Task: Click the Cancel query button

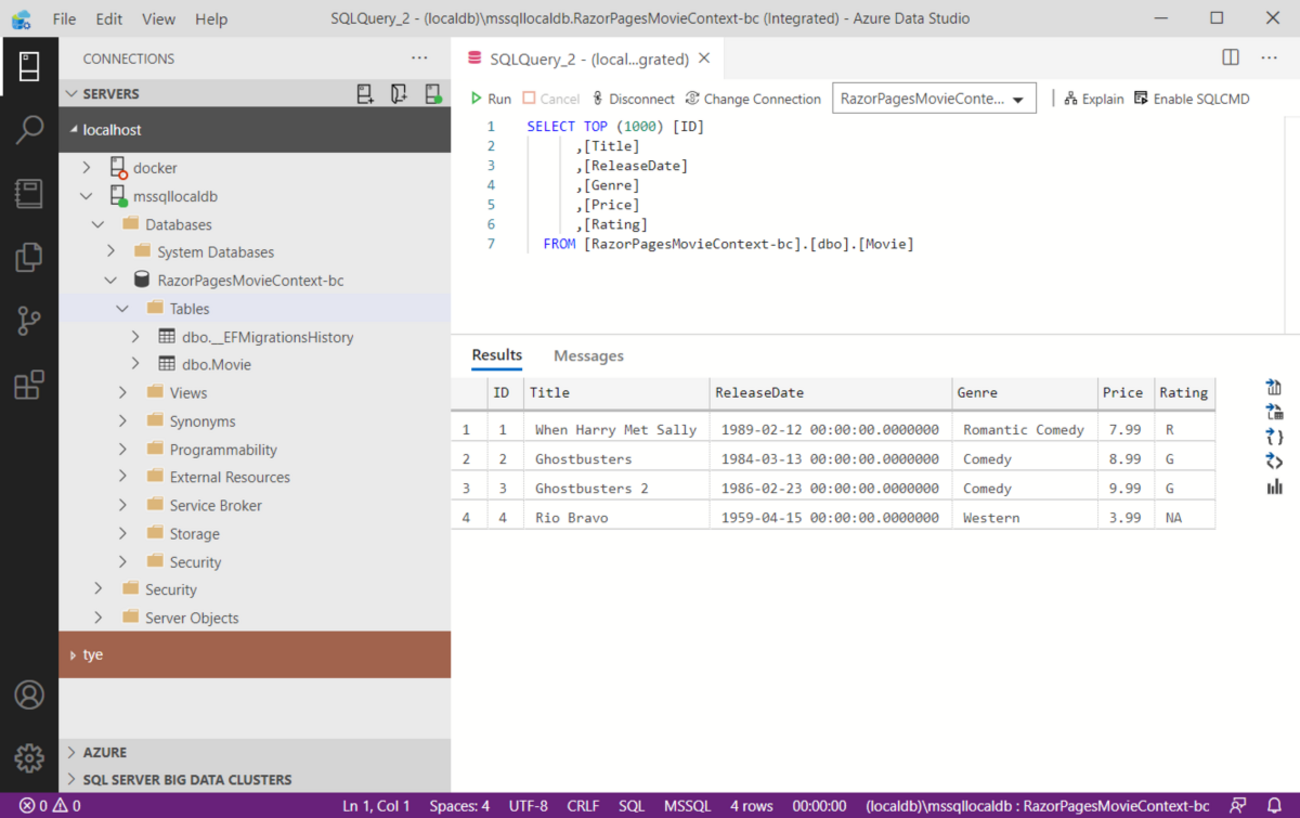Action: pos(551,99)
